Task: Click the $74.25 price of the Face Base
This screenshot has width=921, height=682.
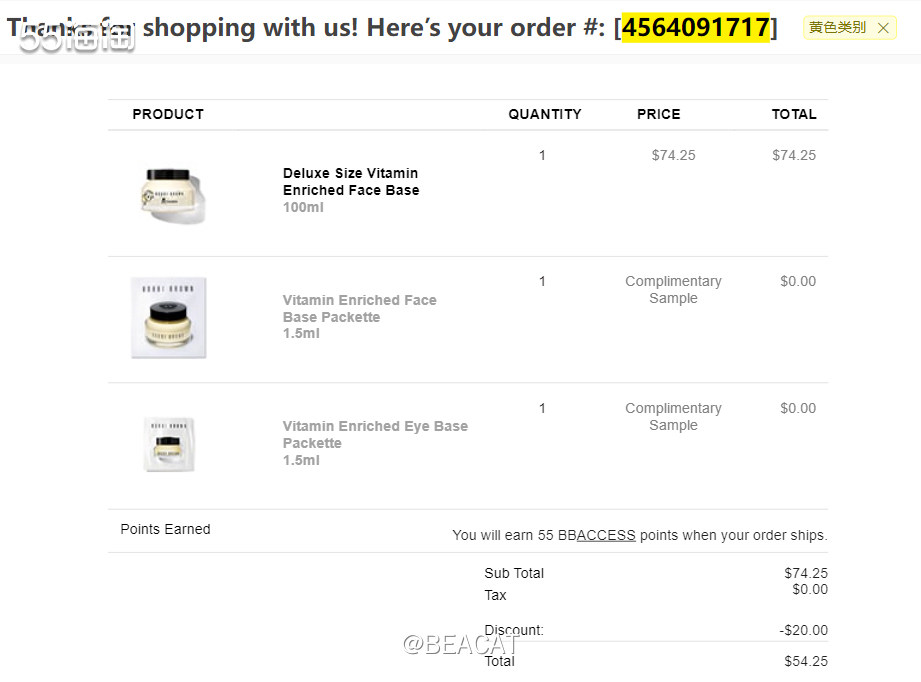Action: pyautogui.click(x=673, y=155)
